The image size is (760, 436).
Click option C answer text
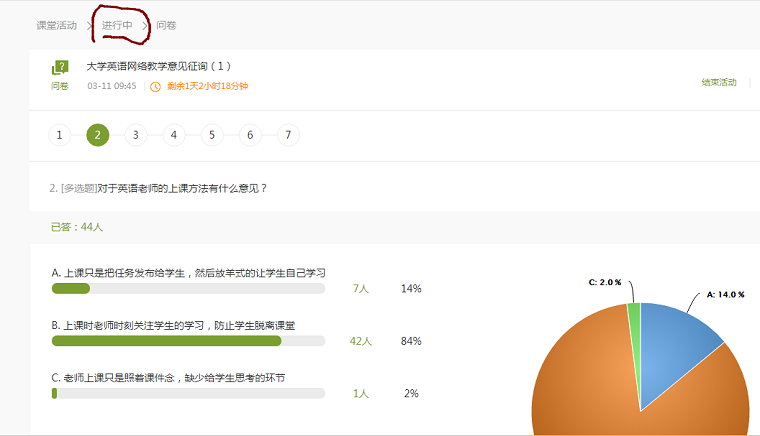point(168,378)
